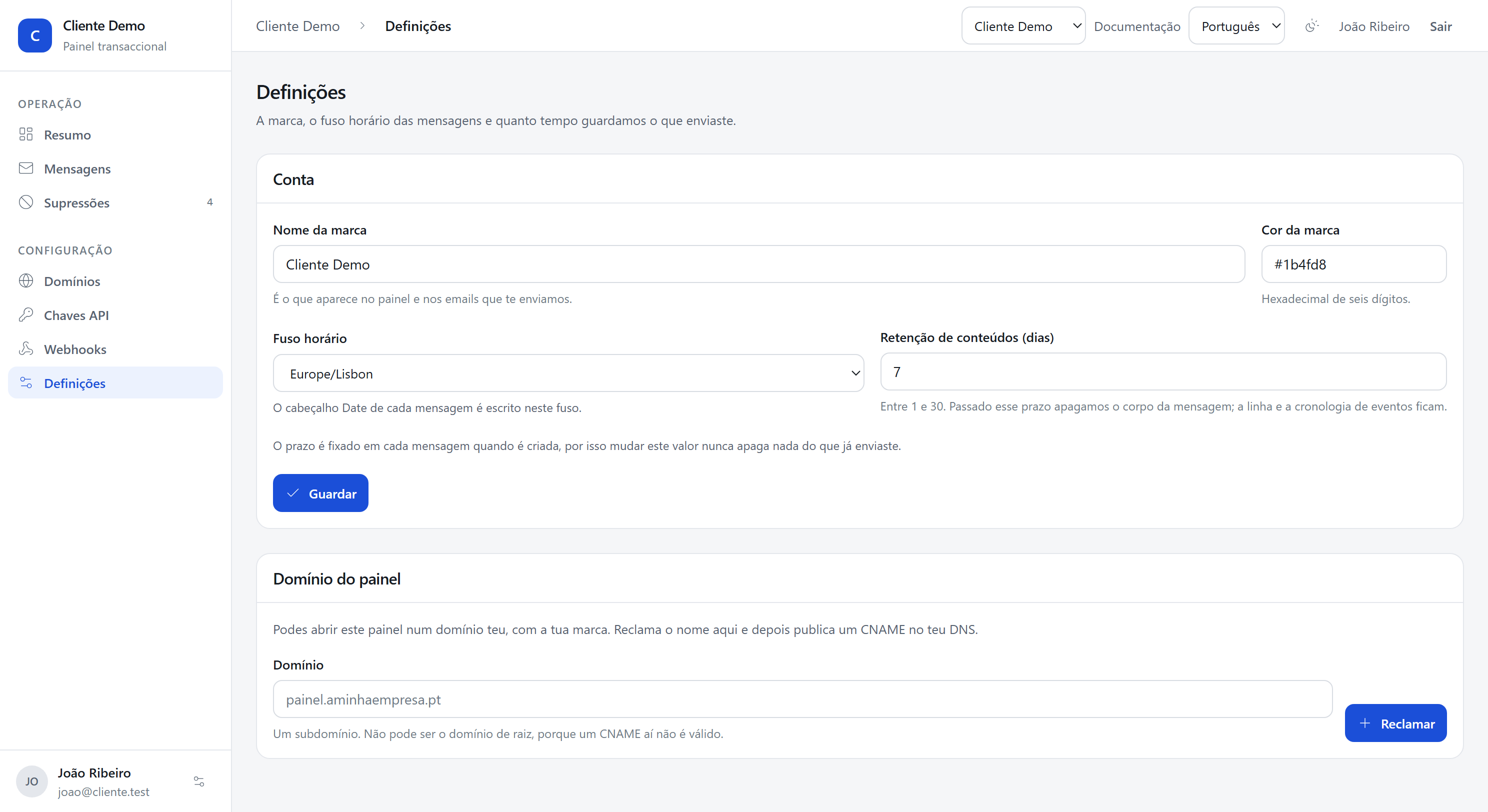Click the Definições sliders icon in sidebar

[x=26, y=382]
